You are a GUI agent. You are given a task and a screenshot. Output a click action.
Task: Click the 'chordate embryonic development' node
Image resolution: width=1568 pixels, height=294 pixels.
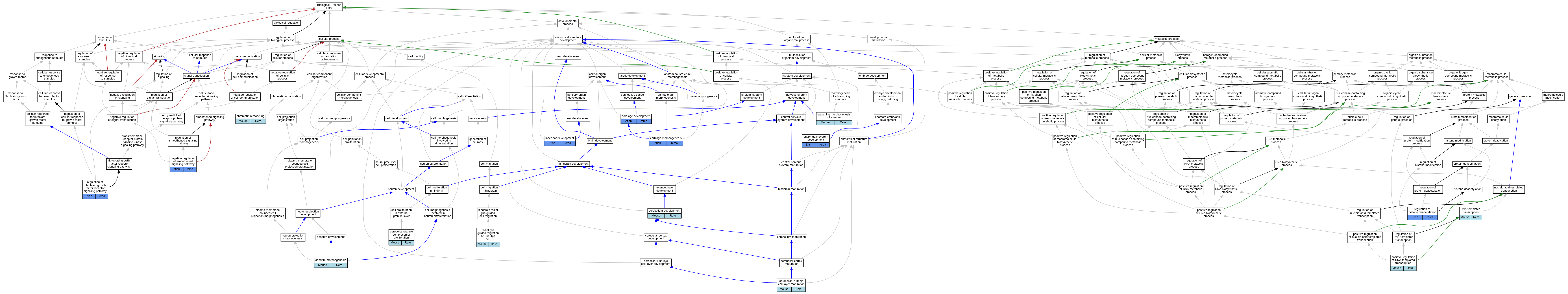[887, 118]
